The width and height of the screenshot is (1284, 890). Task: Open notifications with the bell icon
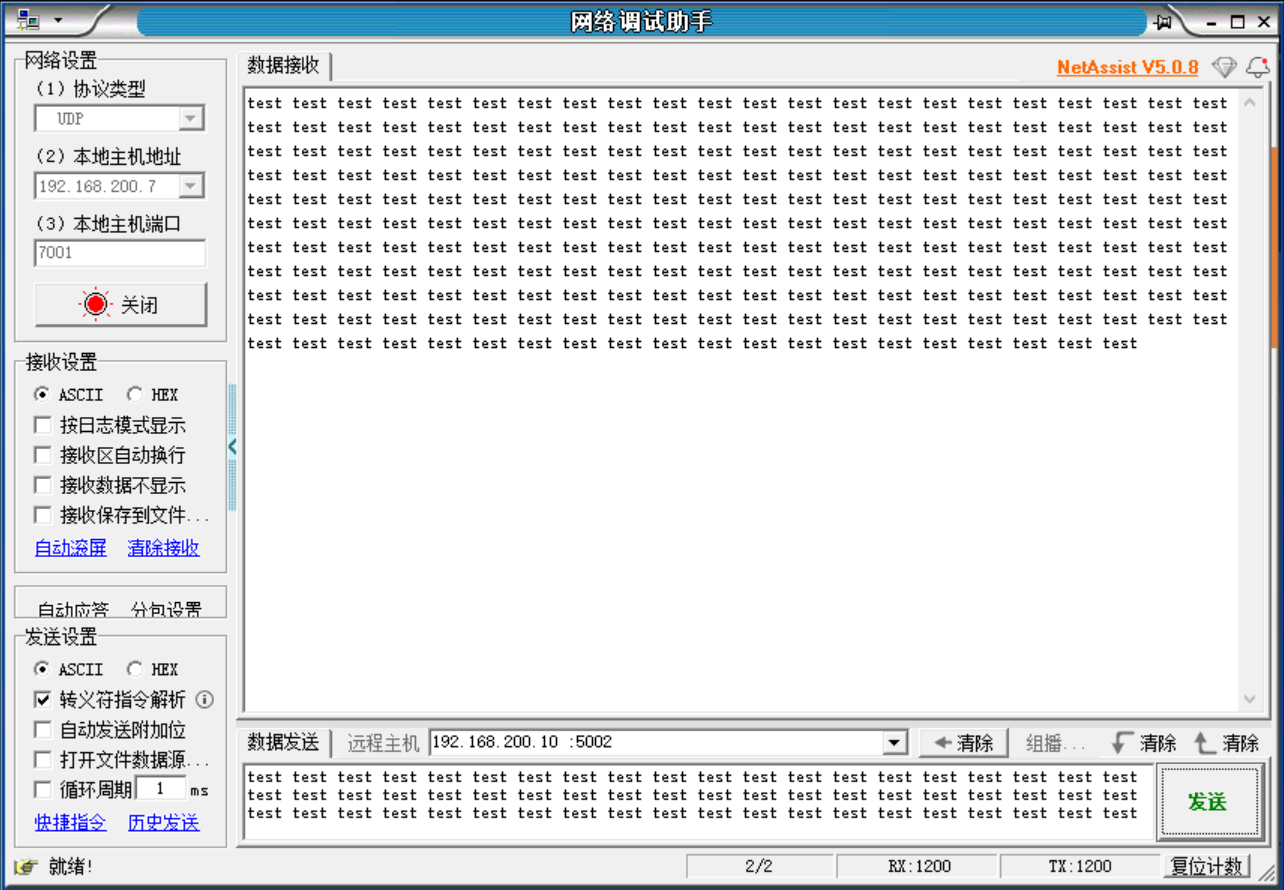[1257, 67]
